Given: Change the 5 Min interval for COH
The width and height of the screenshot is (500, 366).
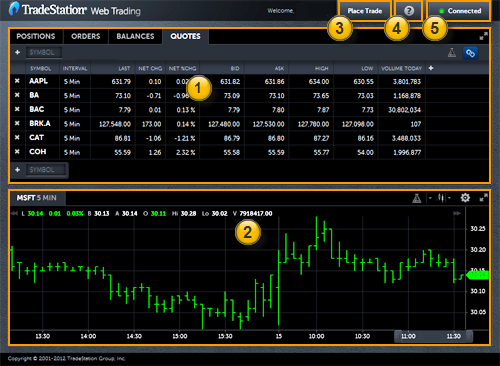Looking at the screenshot, I should tap(72, 152).
